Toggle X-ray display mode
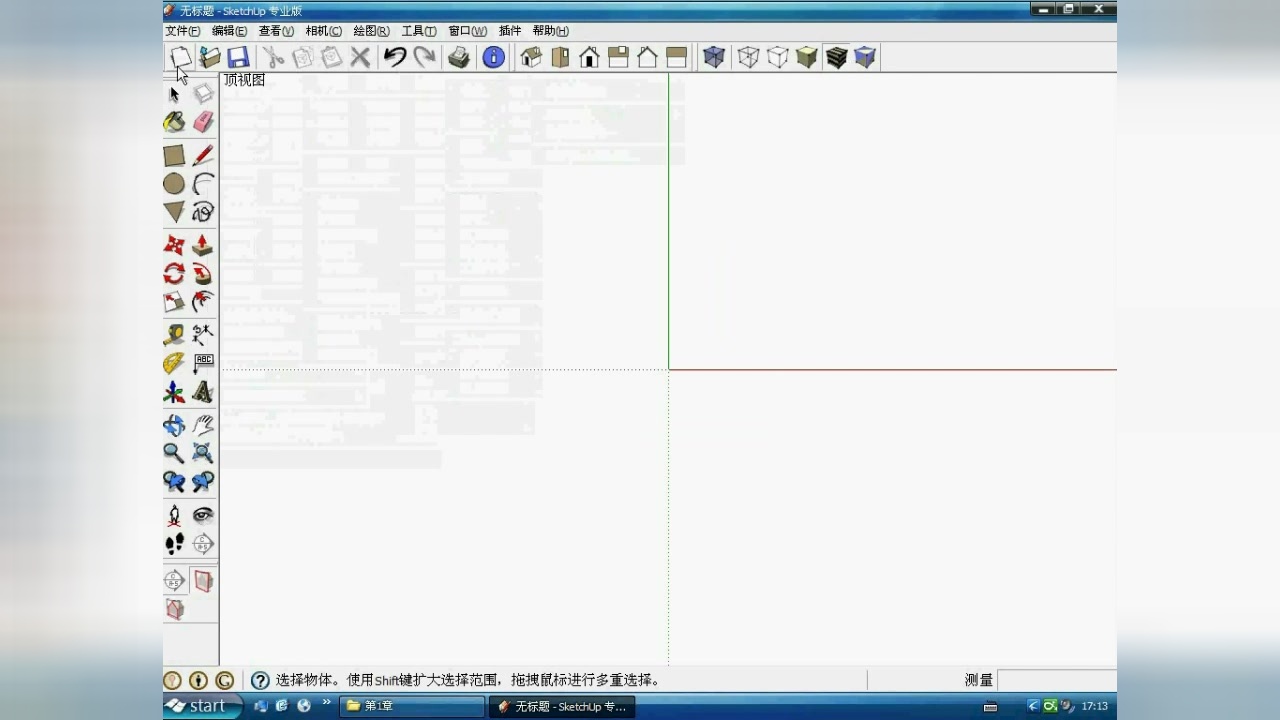 click(x=713, y=57)
